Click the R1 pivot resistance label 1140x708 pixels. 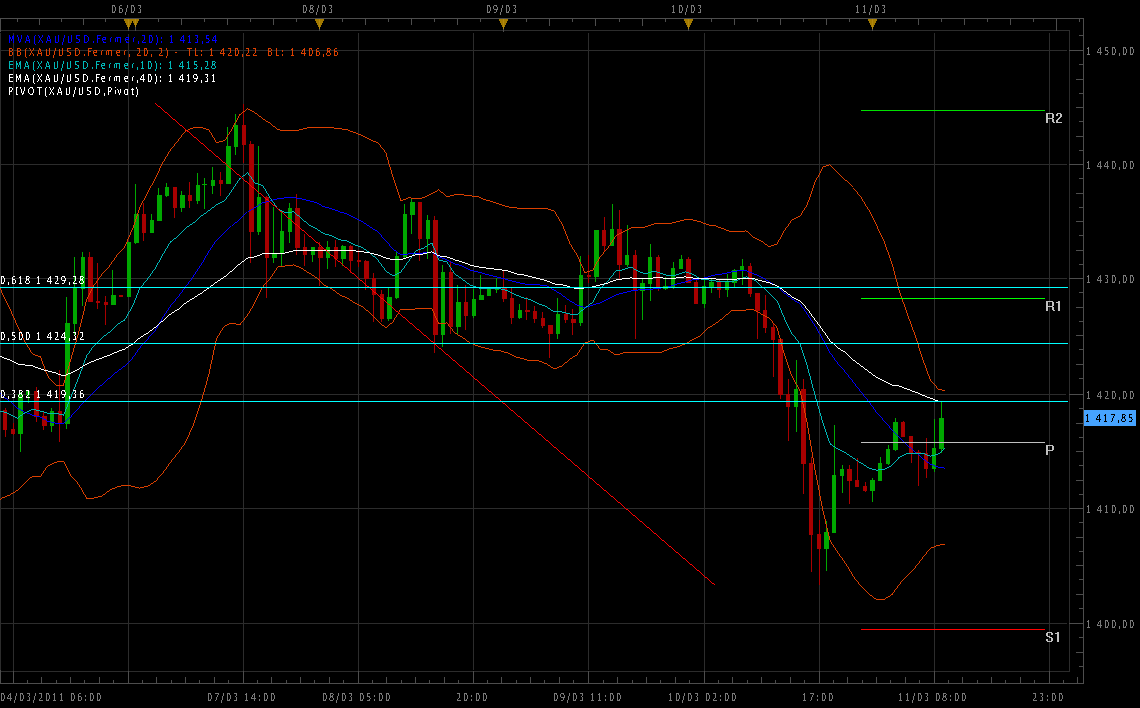[1053, 306]
